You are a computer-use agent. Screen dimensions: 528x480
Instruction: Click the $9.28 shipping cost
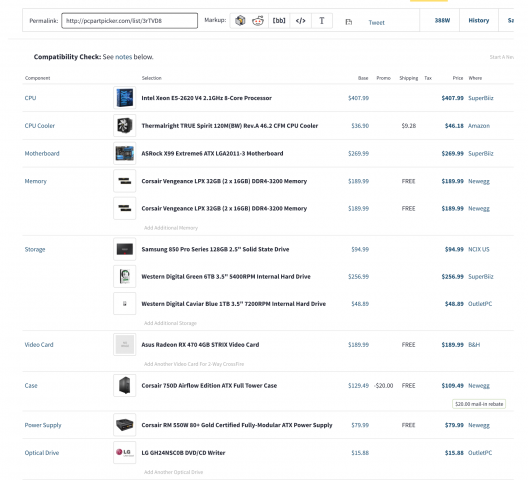click(x=408, y=126)
